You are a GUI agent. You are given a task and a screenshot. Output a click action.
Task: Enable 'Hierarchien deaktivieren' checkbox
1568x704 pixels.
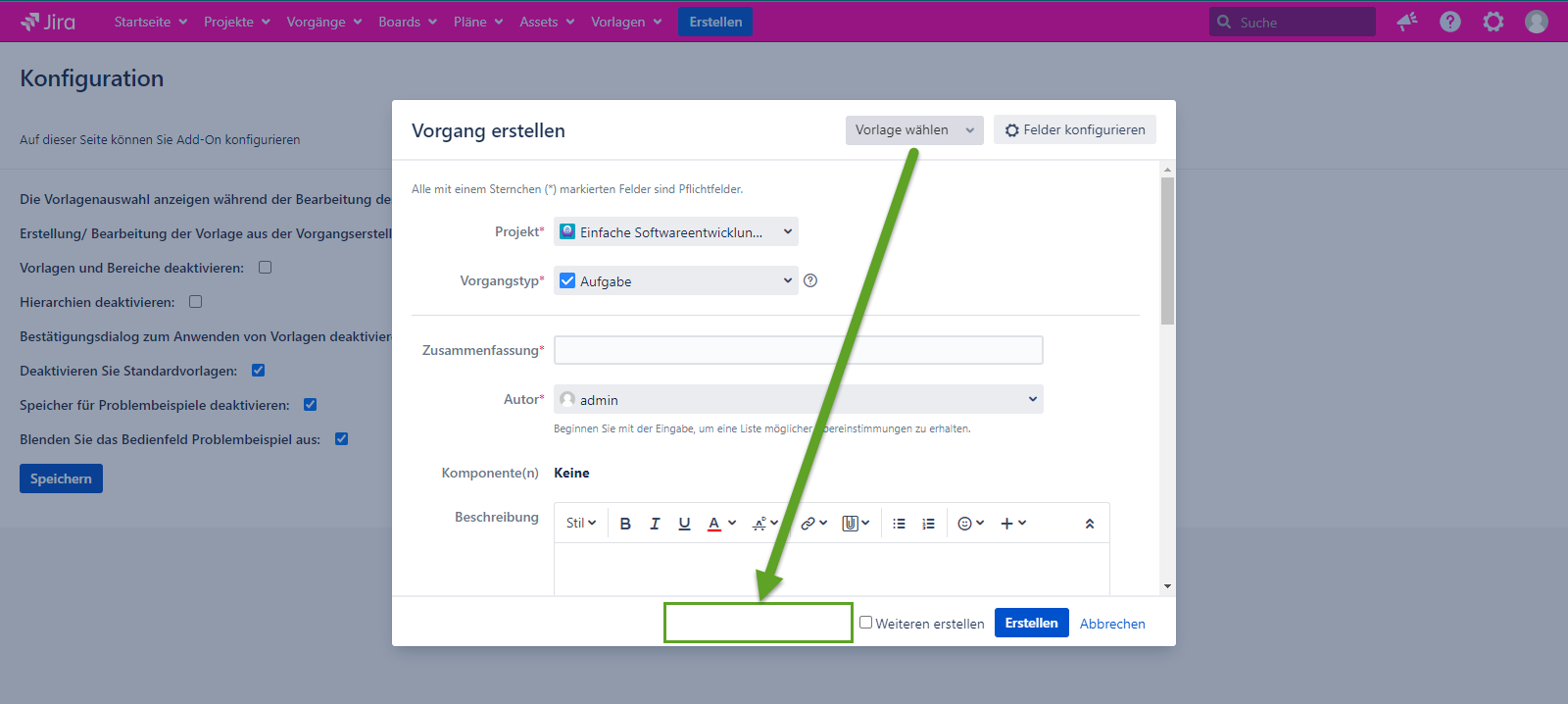196,302
